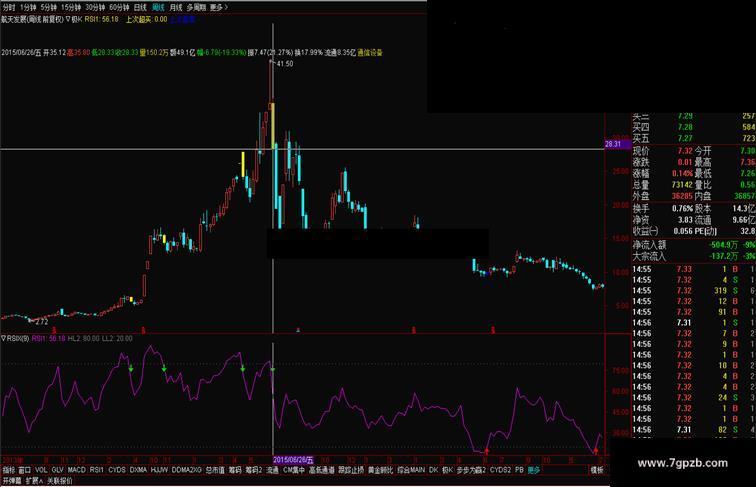Select the 5分钟 period tab
Image resolution: width=756 pixels, height=487 pixels.
pos(49,7)
